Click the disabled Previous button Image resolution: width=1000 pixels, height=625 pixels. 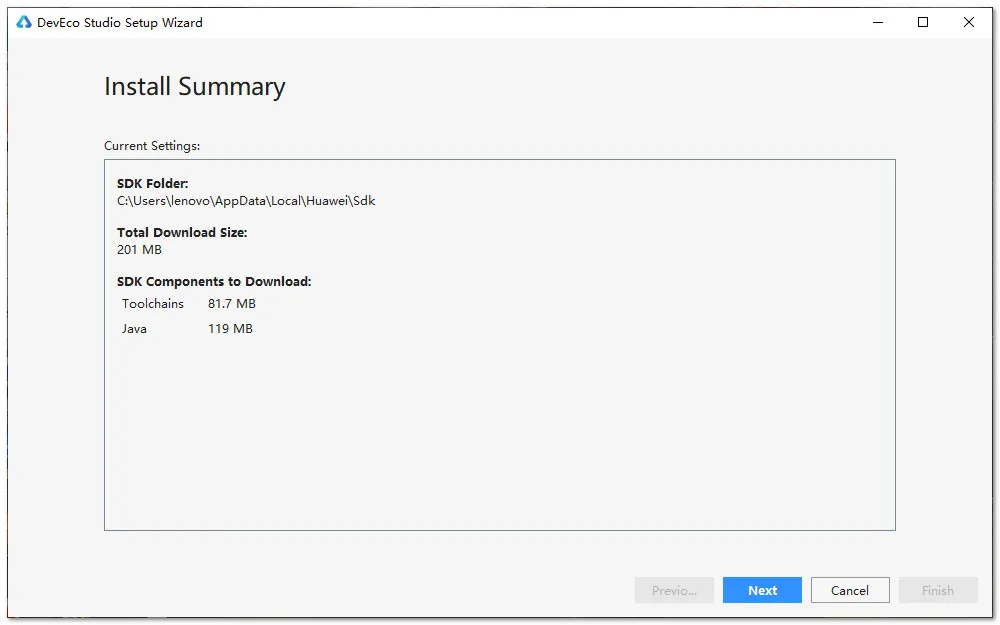674,590
